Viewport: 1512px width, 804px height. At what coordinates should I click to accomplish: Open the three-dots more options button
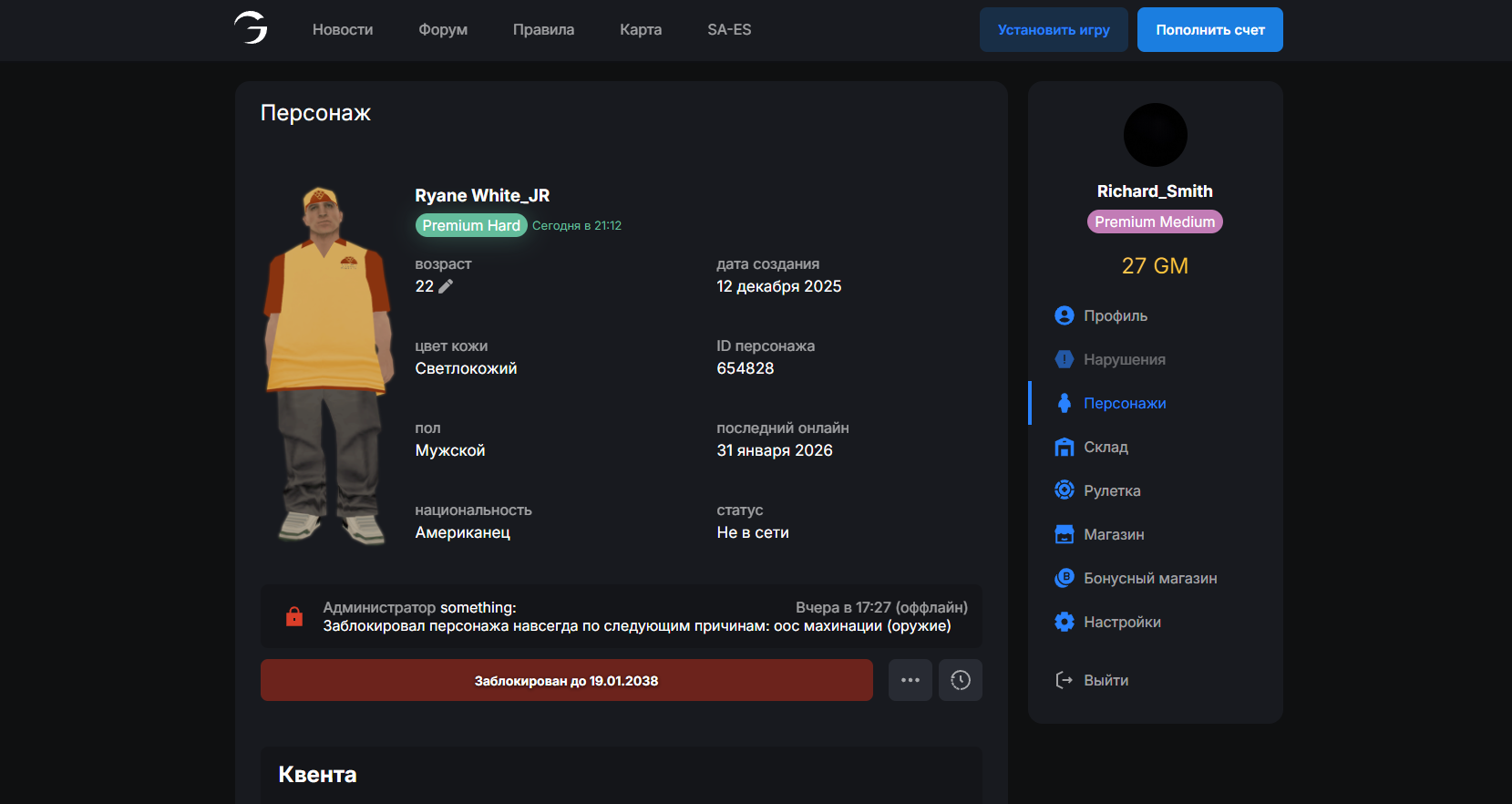click(x=910, y=680)
